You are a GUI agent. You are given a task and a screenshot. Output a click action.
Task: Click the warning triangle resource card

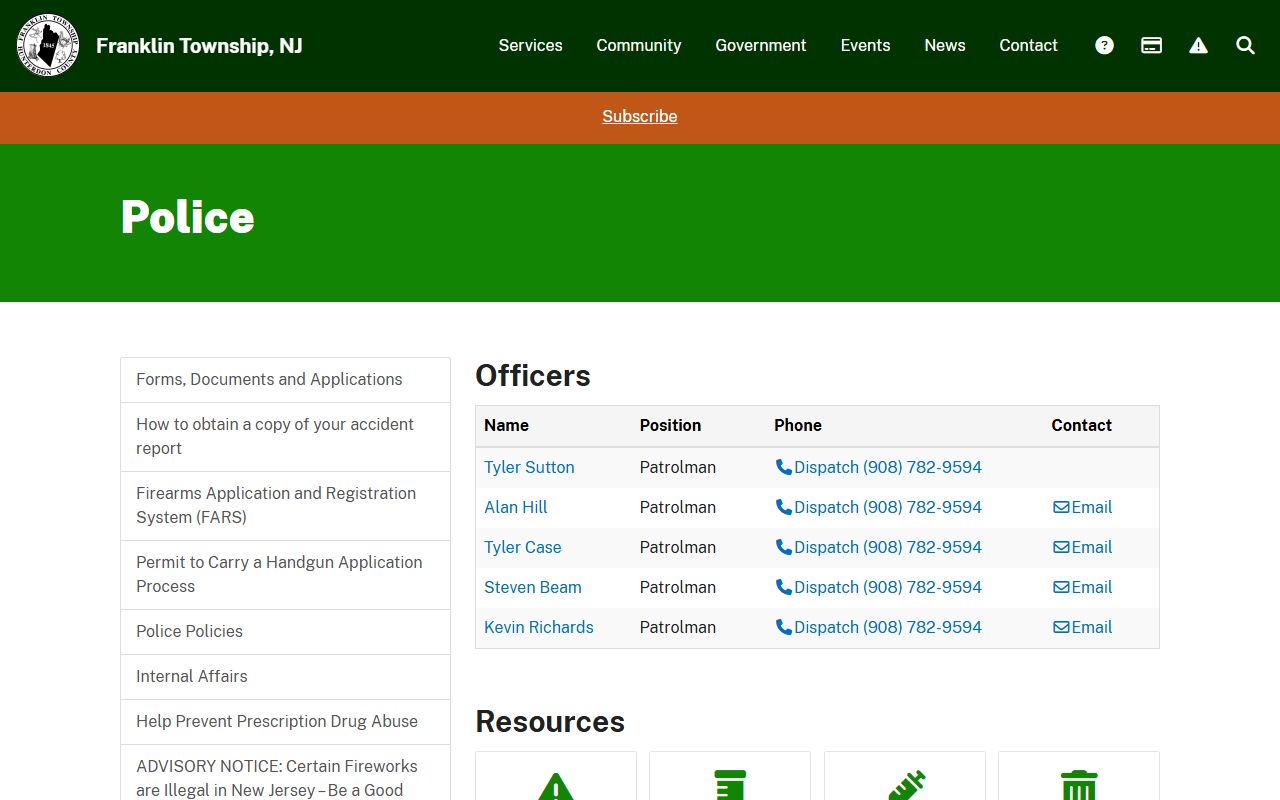pyautogui.click(x=556, y=776)
